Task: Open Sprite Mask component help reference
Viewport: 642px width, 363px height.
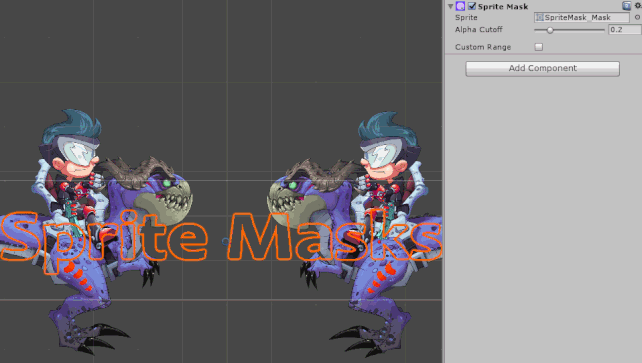Action: tap(626, 6)
